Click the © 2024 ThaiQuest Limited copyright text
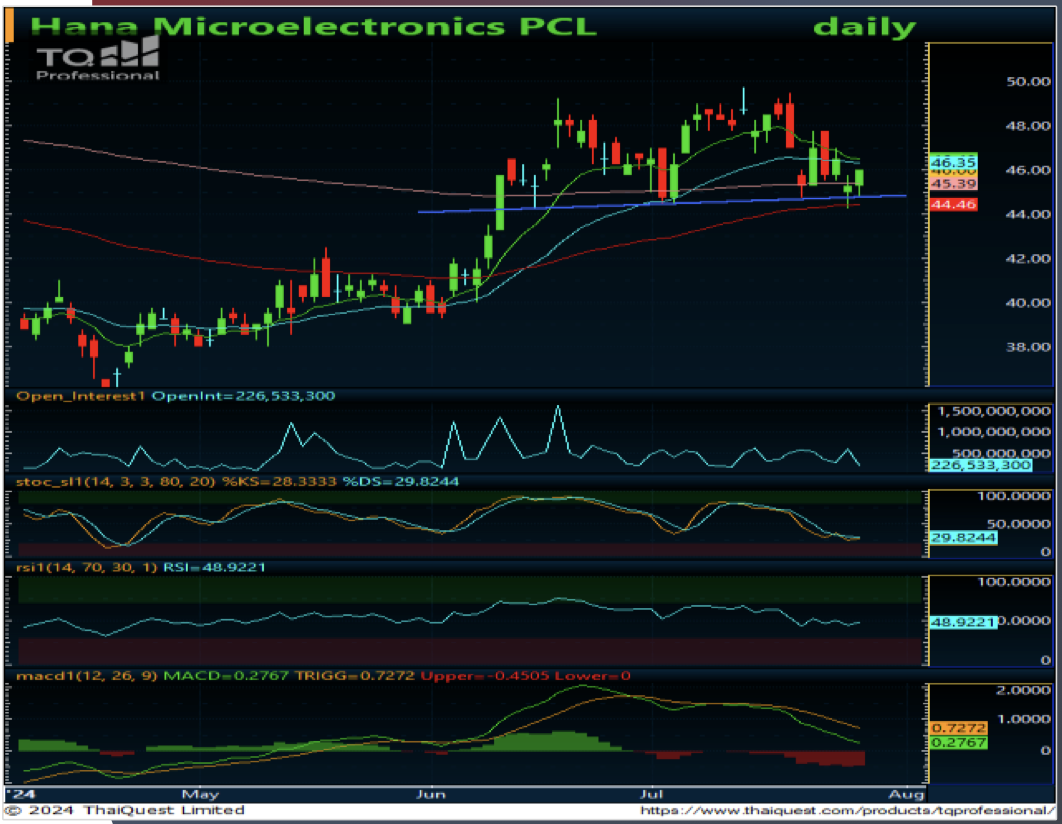Screen dimensions: 1062x824 point(125,810)
